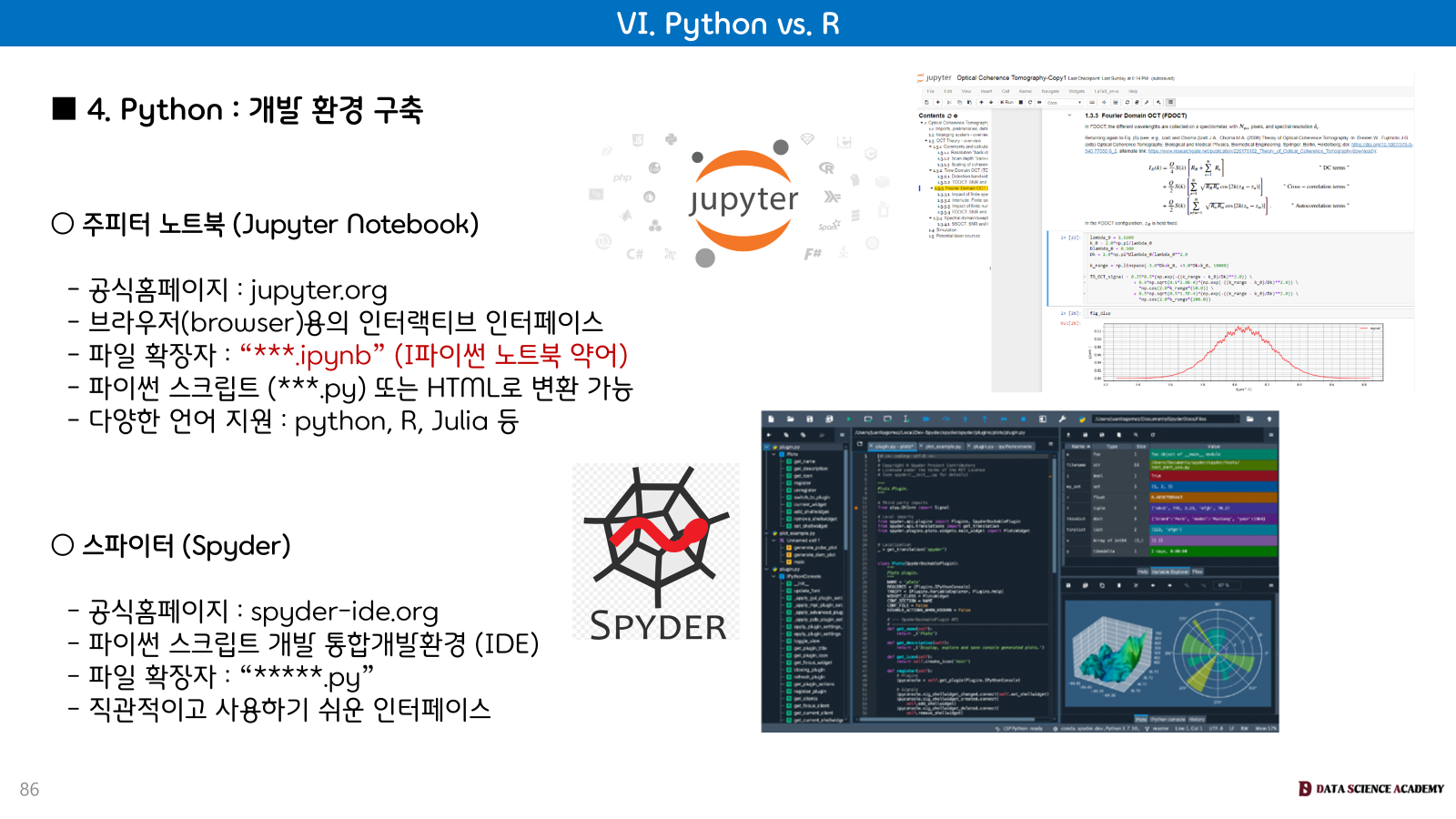Click the interrupt kernel stop icon in Jupyter
Image resolution: width=1456 pixels, height=819 pixels.
coord(1021,102)
